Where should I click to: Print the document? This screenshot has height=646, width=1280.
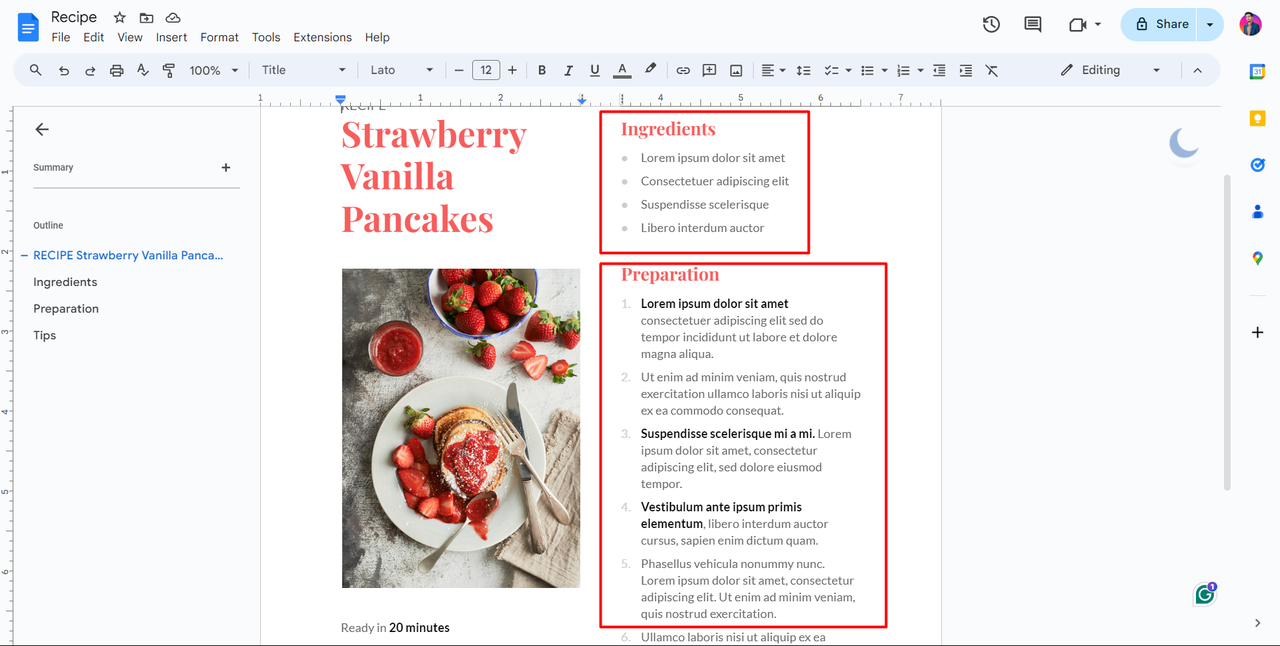pyautogui.click(x=117, y=70)
